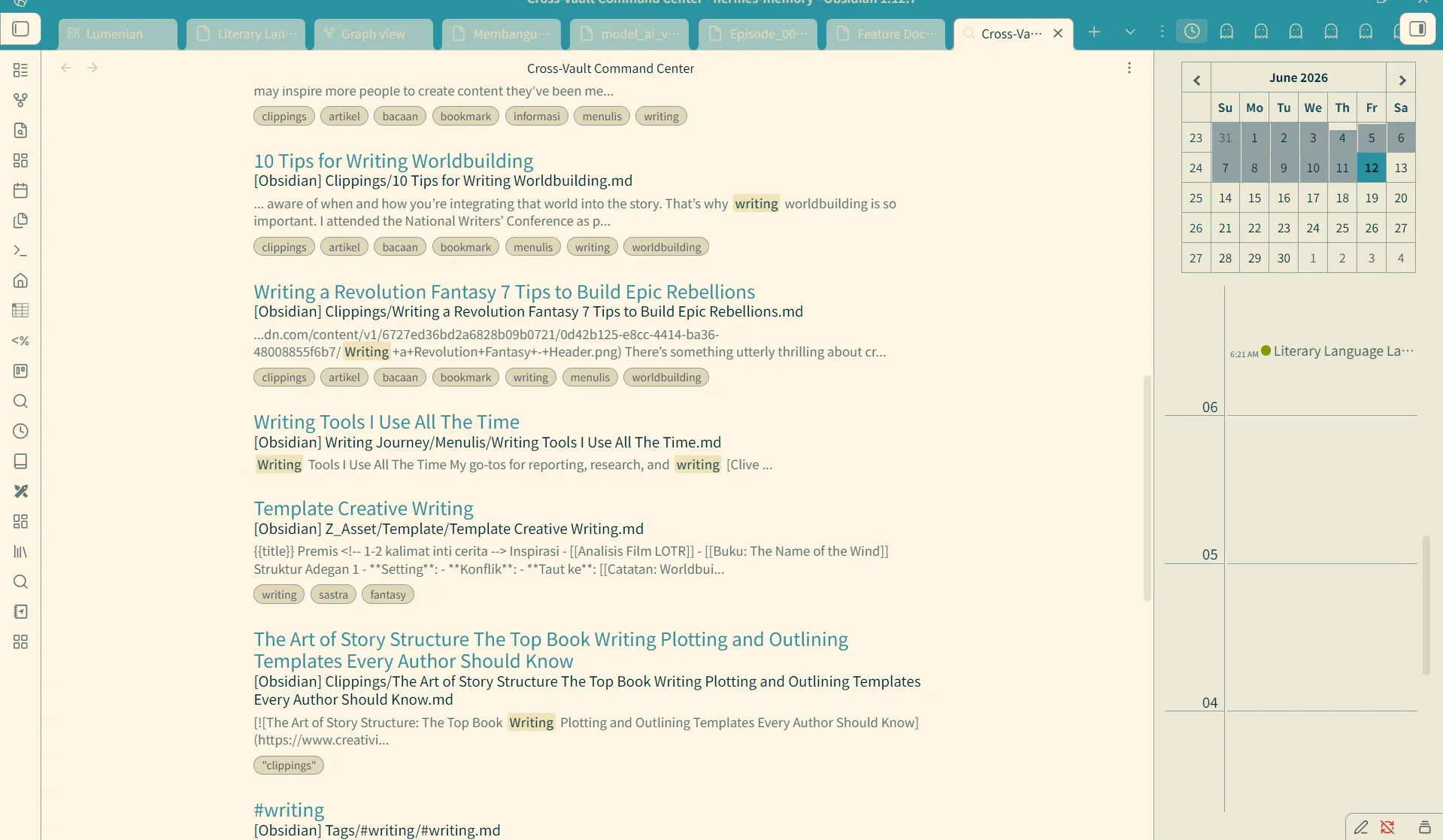The width and height of the screenshot is (1443, 840).
Task: Toggle the left sidebar panel
Action: click(21, 29)
